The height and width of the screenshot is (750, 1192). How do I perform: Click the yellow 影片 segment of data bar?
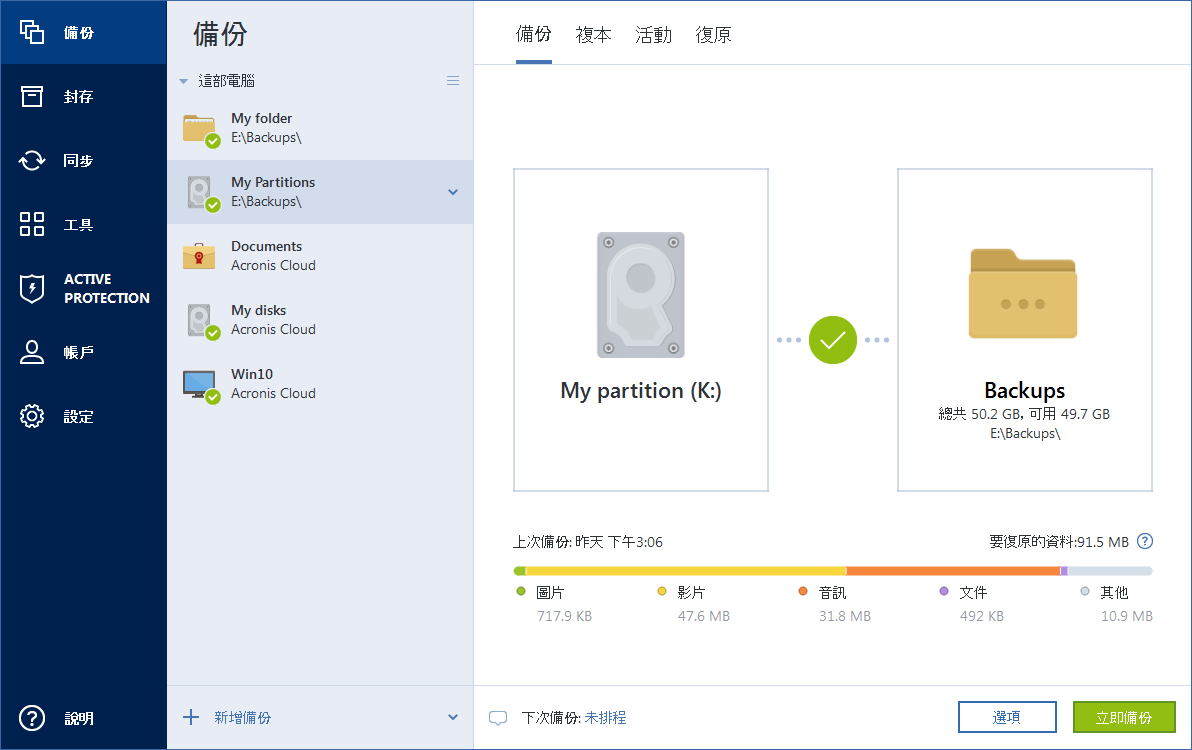point(686,571)
